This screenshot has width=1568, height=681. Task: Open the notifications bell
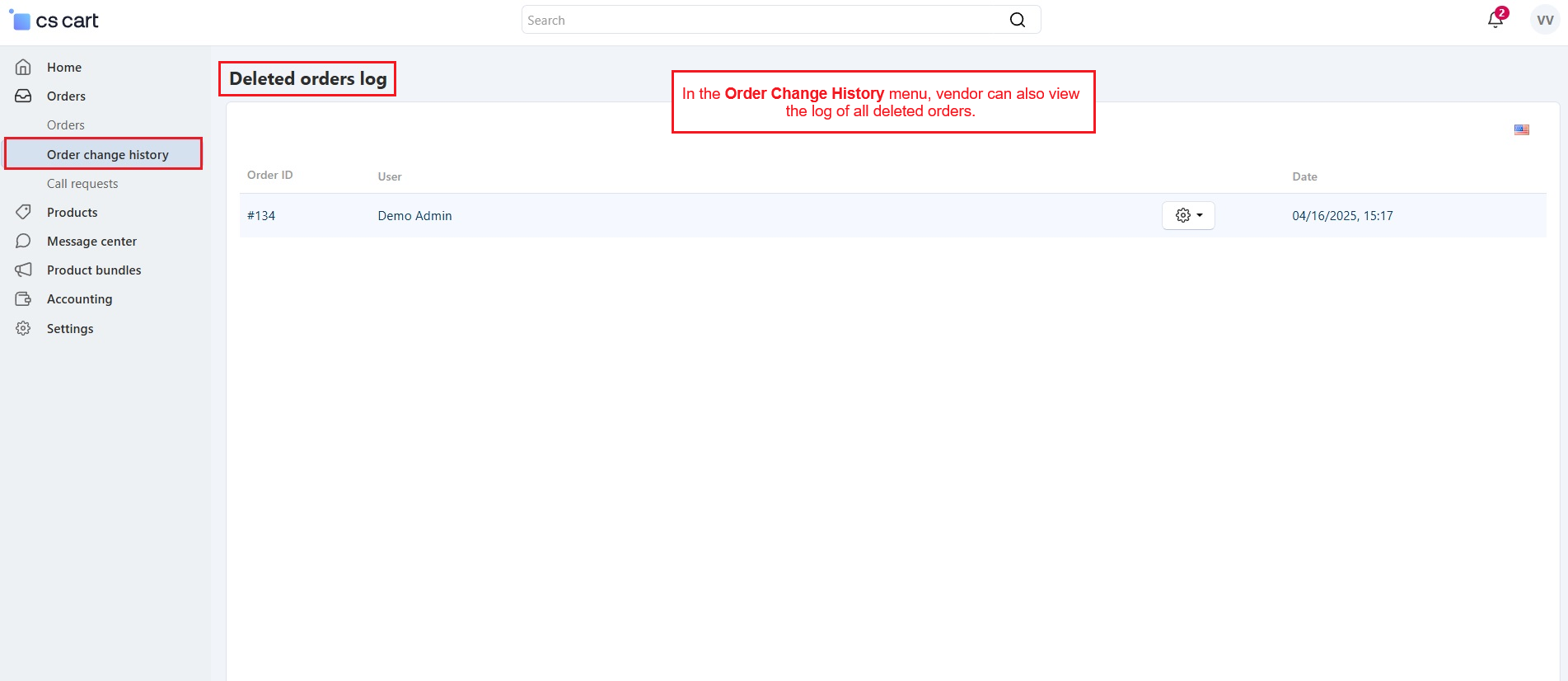coord(1495,20)
